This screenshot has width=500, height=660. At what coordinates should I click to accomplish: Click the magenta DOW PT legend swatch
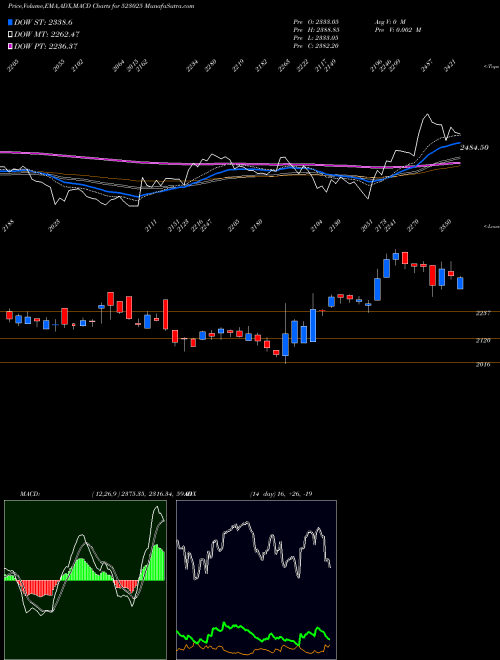[x=11, y=46]
